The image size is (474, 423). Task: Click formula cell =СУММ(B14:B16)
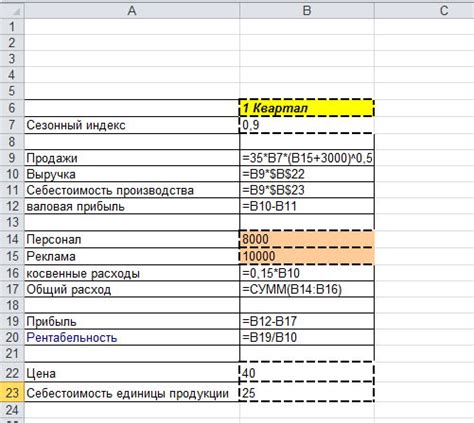pos(307,289)
